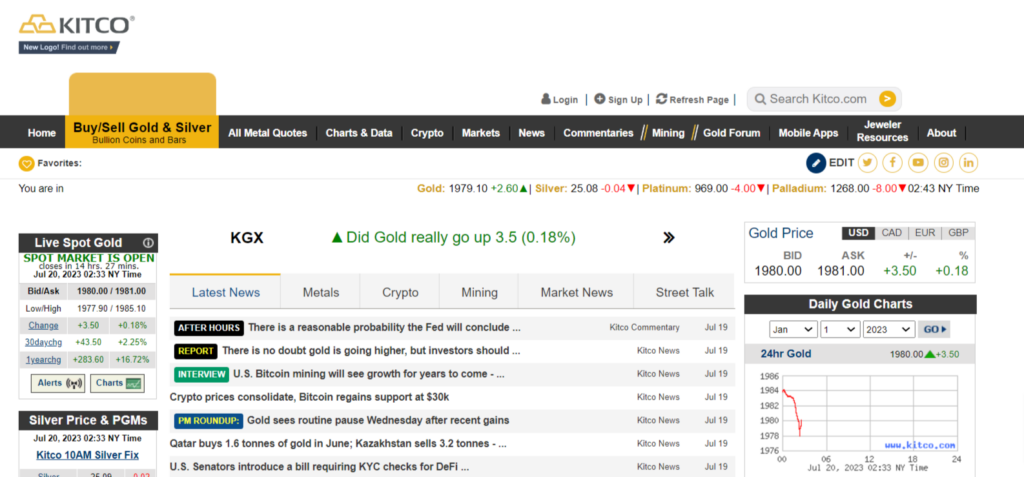The image size is (1024, 477).
Task: Open Buy/Sell Gold & Silver menu
Action: point(142,132)
